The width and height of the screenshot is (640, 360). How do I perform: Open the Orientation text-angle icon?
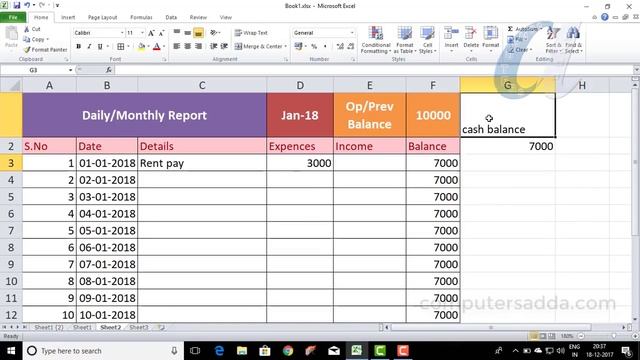(x=213, y=33)
